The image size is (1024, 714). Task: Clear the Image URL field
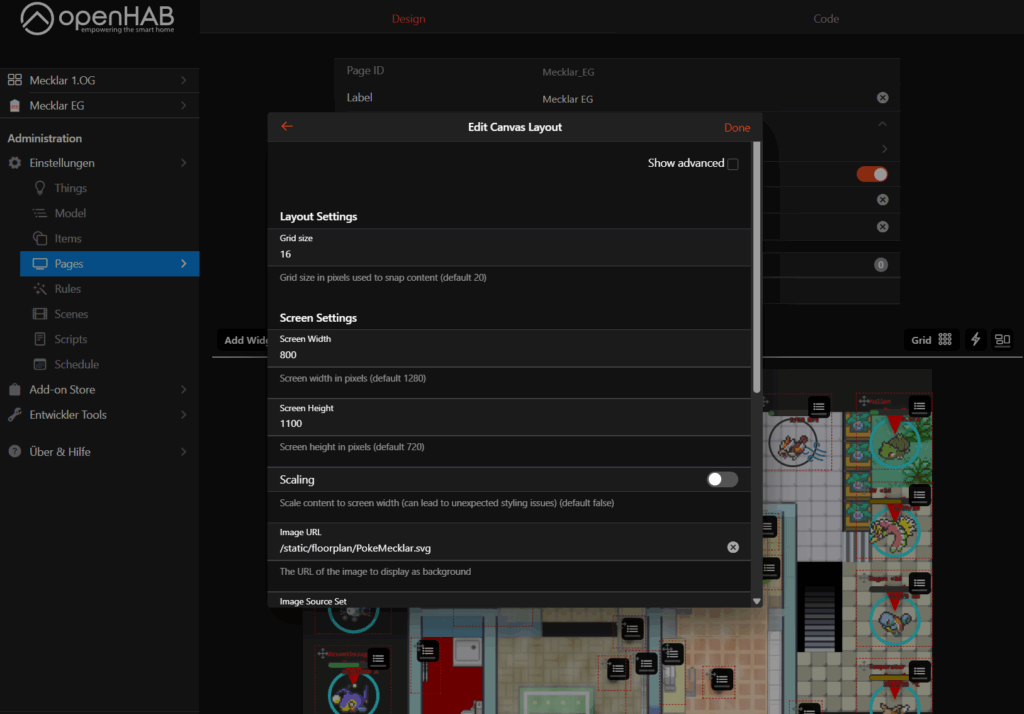click(733, 547)
